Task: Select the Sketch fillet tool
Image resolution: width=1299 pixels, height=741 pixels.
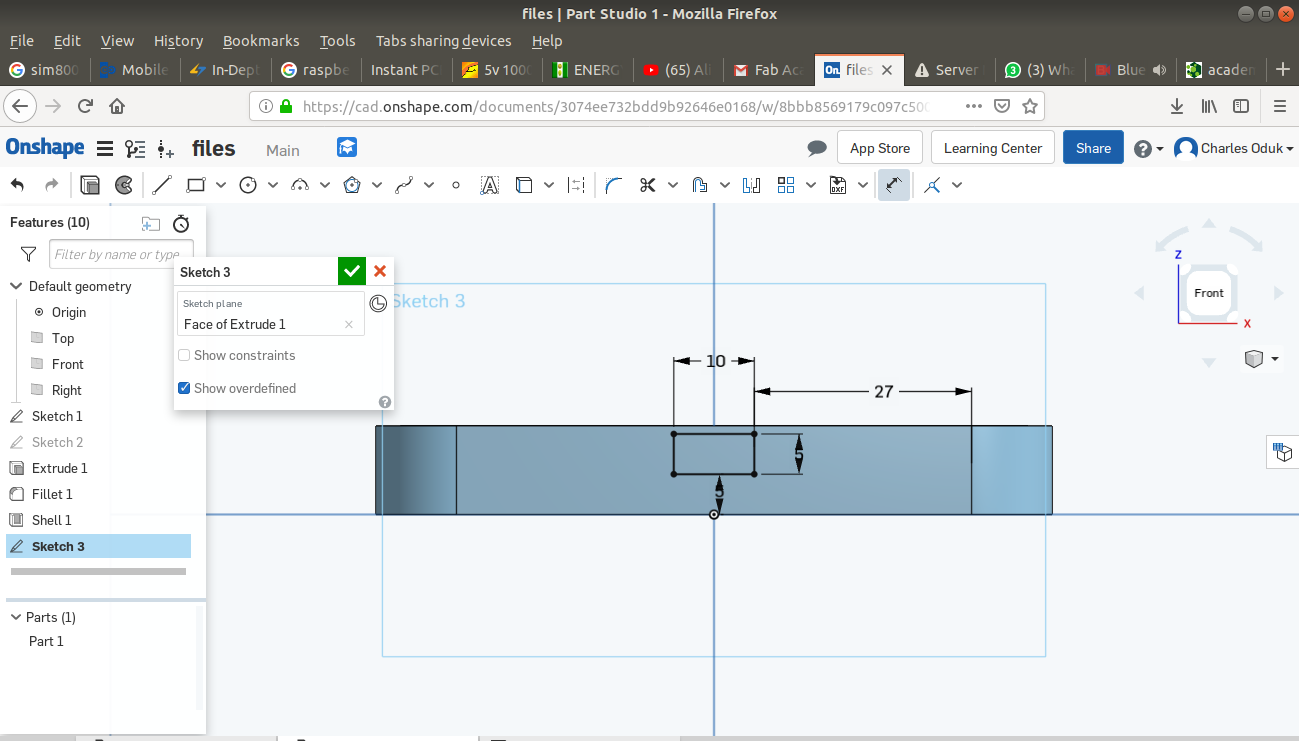Action: [614, 185]
